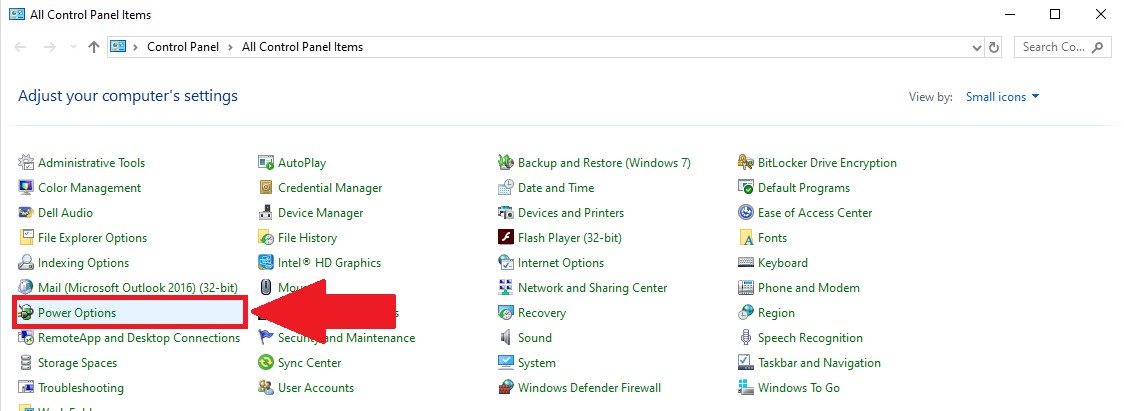Expand the address bar history dropdown arrow

(977, 47)
